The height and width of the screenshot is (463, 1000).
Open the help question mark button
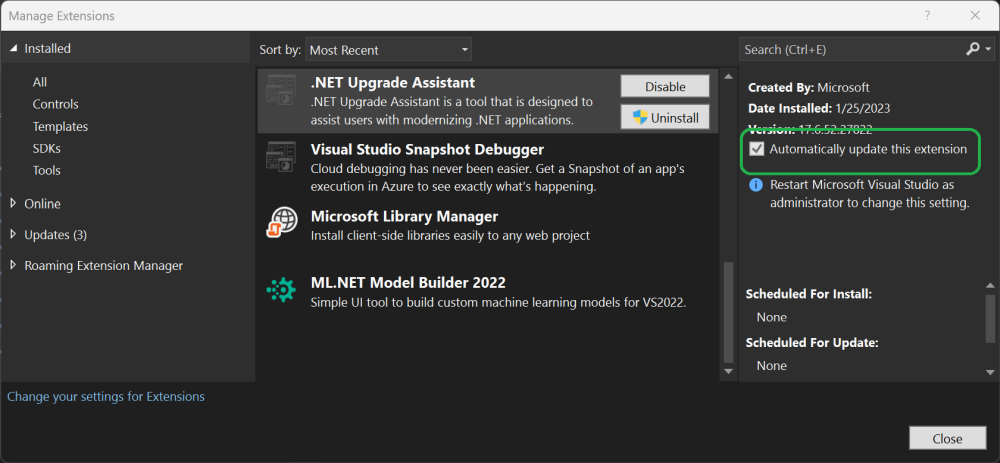(x=928, y=15)
